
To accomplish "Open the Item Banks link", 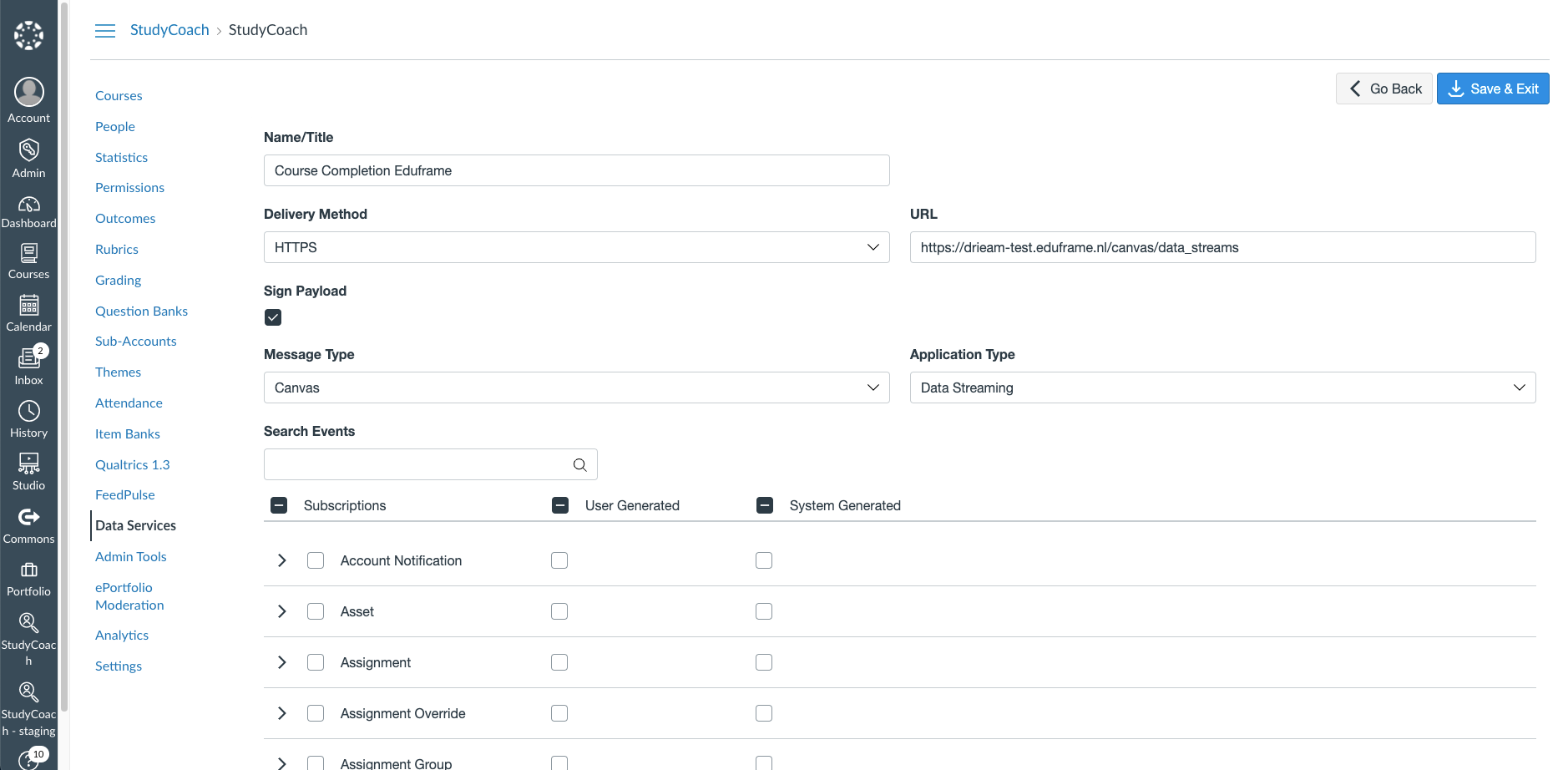I will click(x=128, y=434).
